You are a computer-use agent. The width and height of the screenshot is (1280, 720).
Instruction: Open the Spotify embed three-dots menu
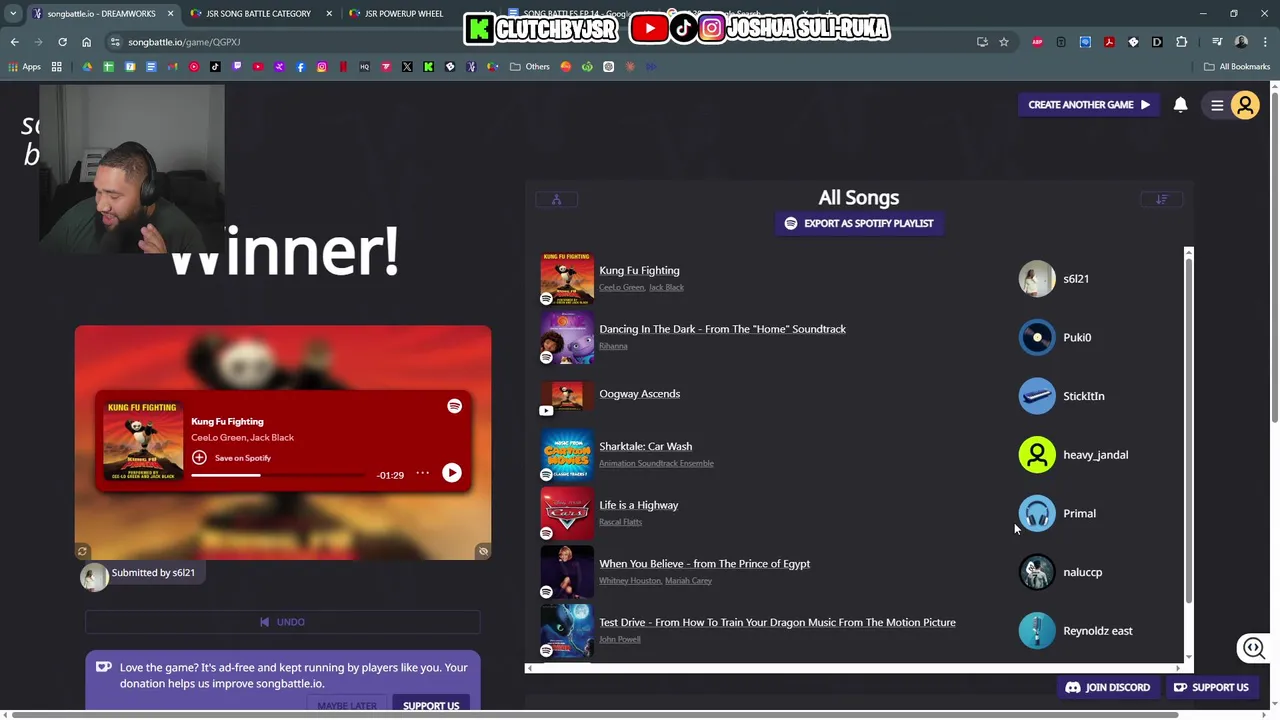tap(423, 473)
